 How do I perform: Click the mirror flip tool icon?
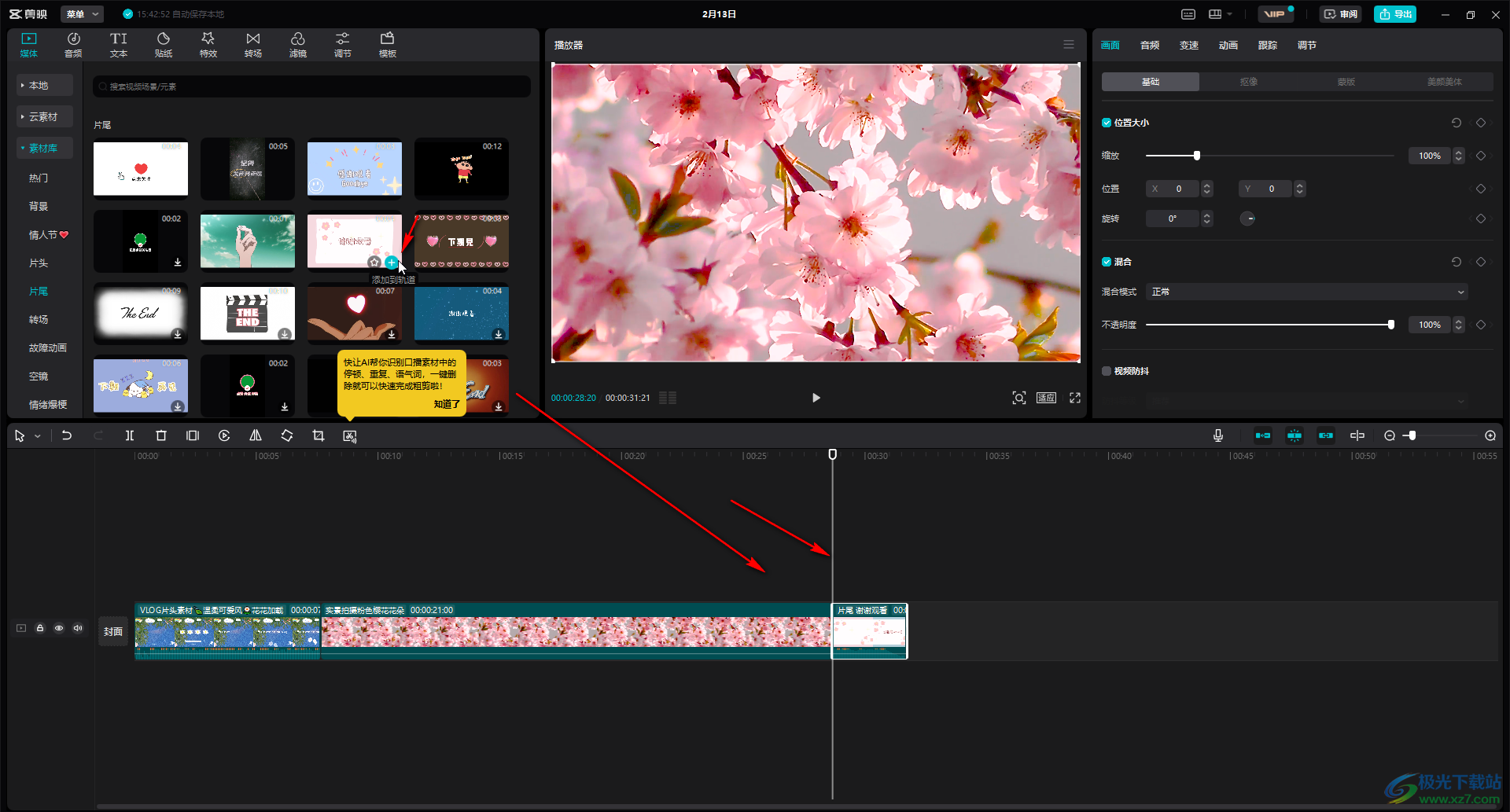256,435
